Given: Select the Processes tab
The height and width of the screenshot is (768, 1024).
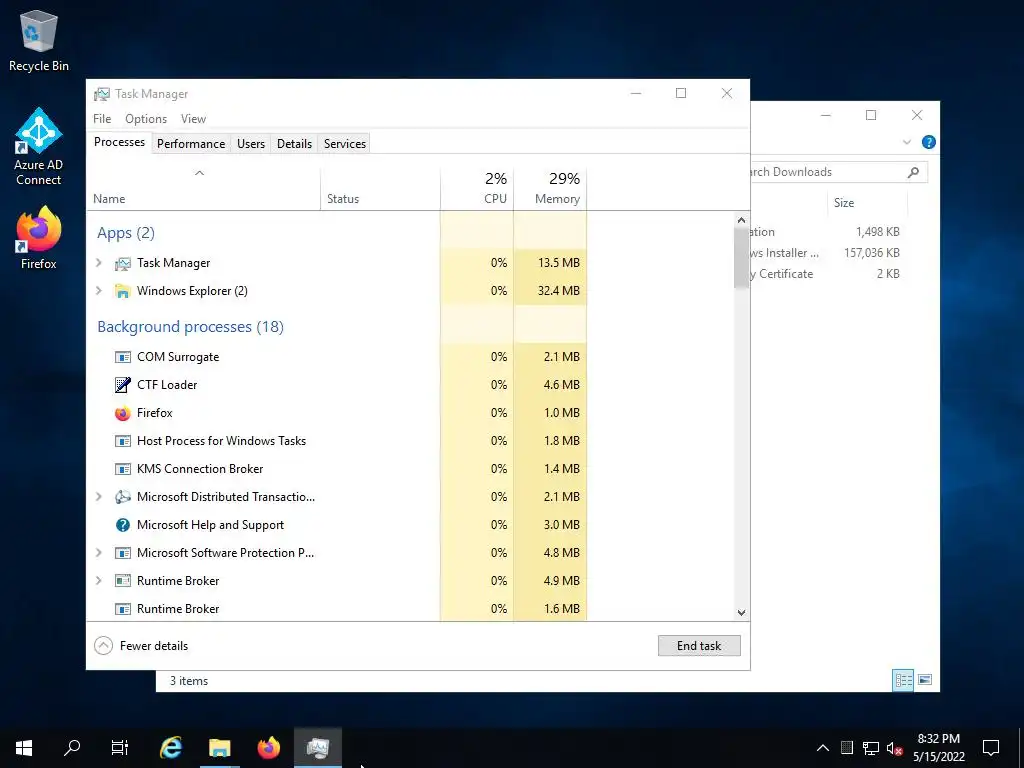Looking at the screenshot, I should 120,142.
